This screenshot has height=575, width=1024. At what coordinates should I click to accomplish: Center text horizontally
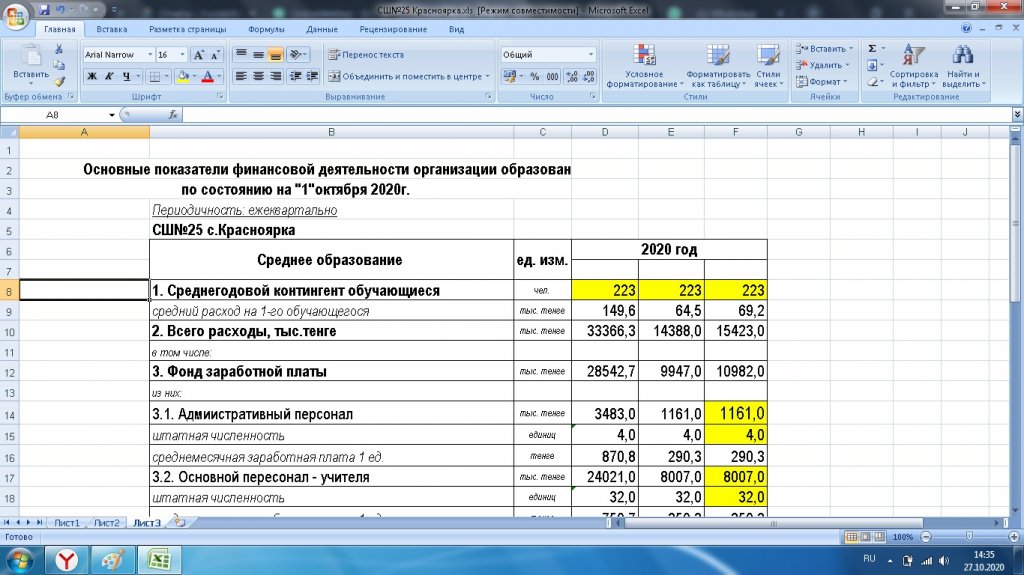258,76
